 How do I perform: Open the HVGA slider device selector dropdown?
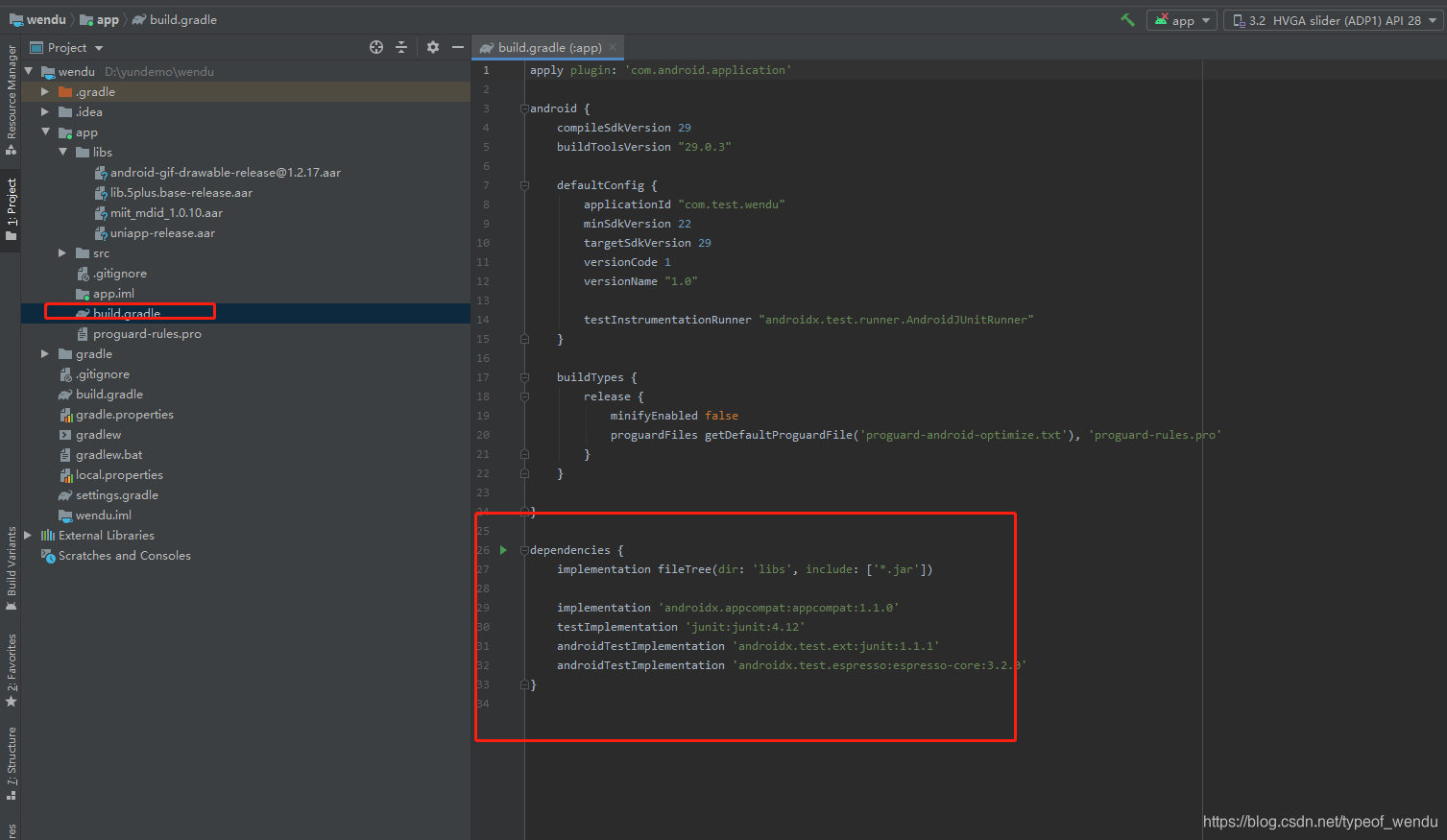pos(1333,20)
